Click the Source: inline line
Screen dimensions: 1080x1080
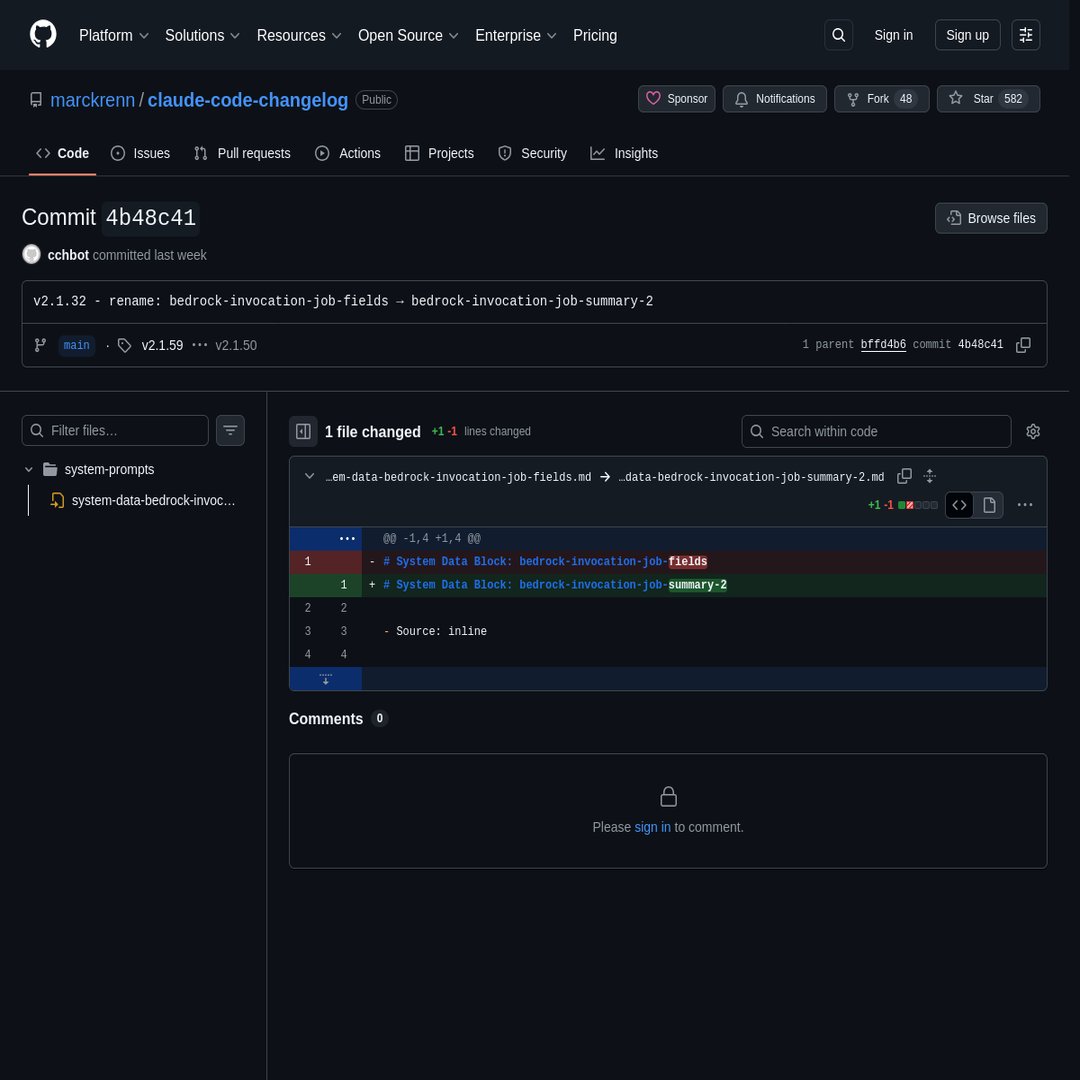(435, 632)
